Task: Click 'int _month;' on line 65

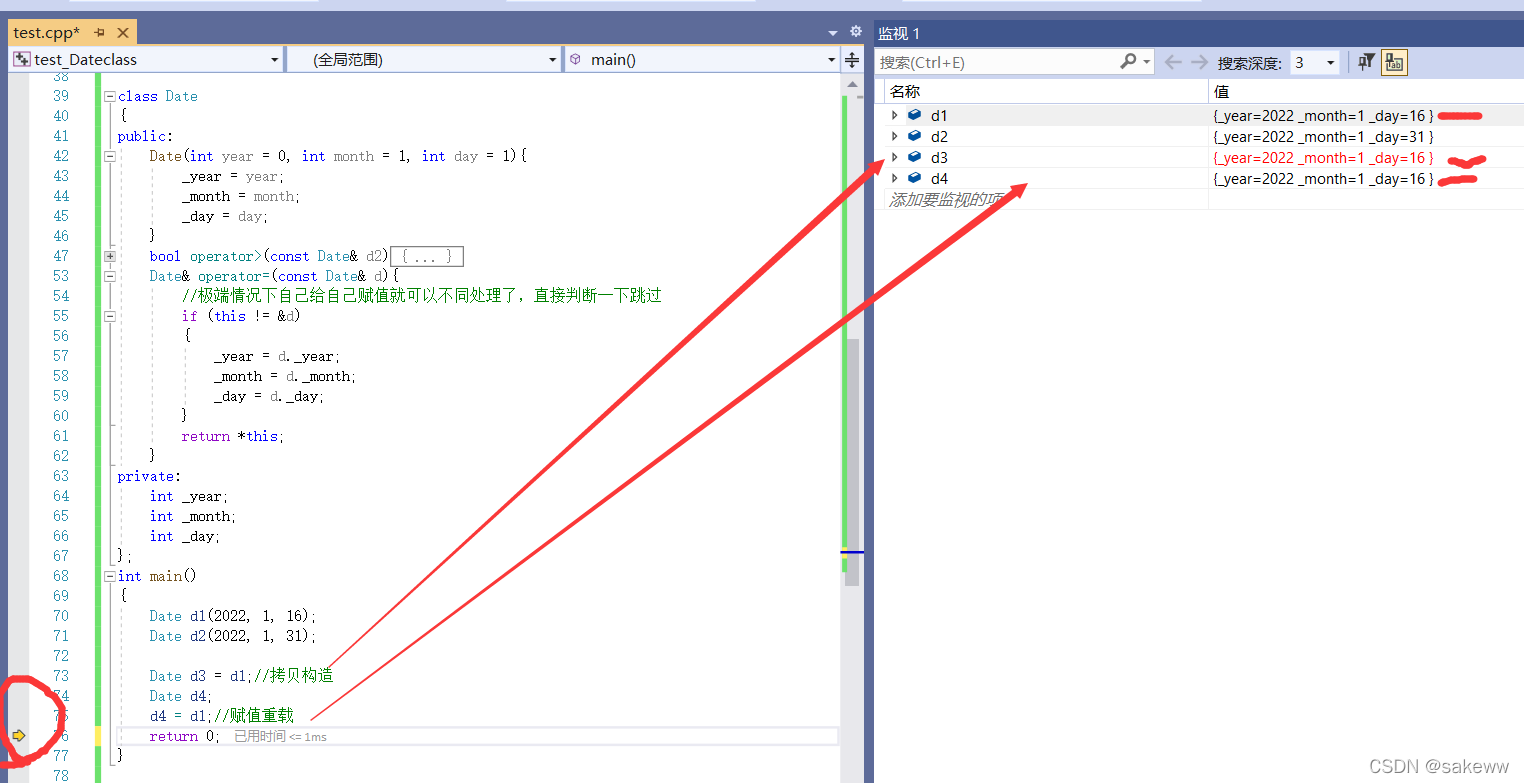Action: coord(193,516)
